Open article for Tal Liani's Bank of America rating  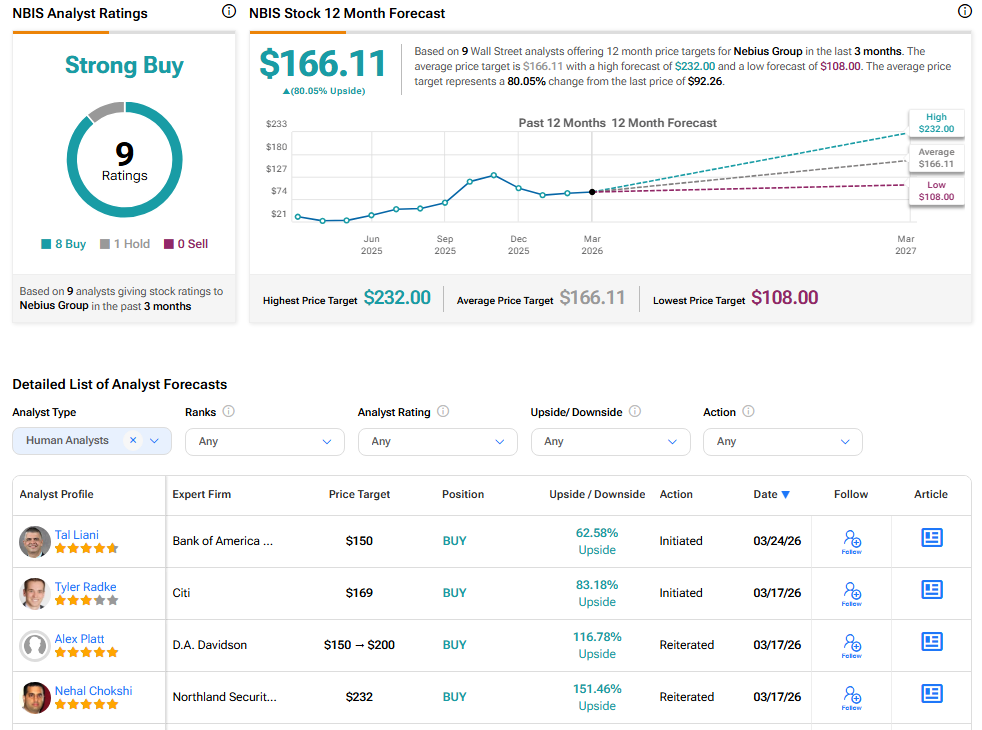pos(931,538)
